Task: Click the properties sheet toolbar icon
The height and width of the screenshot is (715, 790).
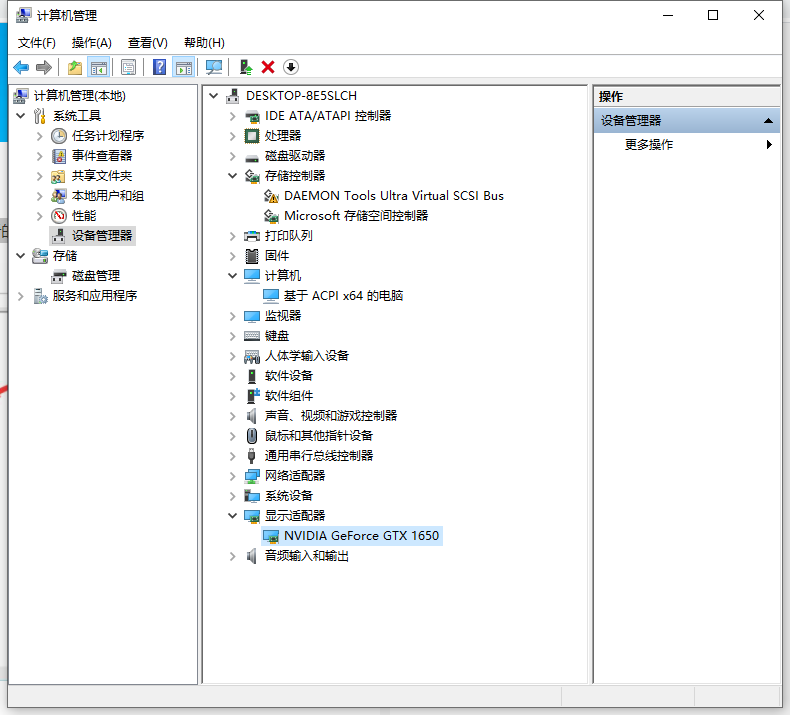Action: [x=129, y=67]
